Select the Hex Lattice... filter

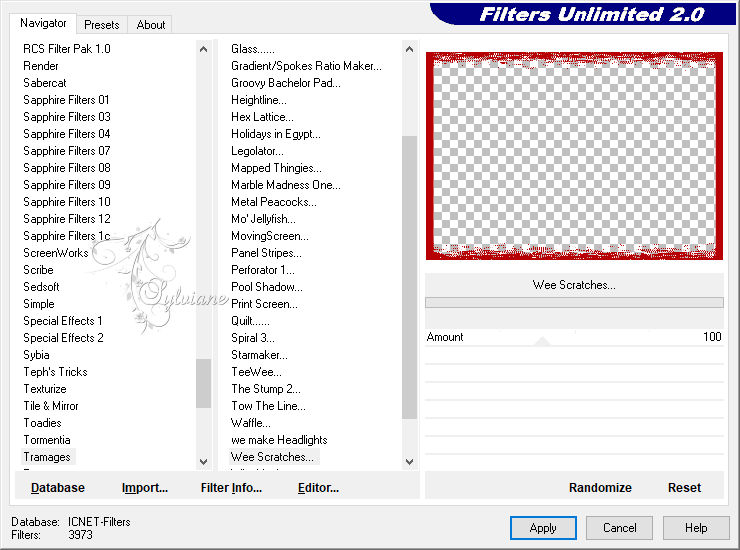tap(262, 117)
